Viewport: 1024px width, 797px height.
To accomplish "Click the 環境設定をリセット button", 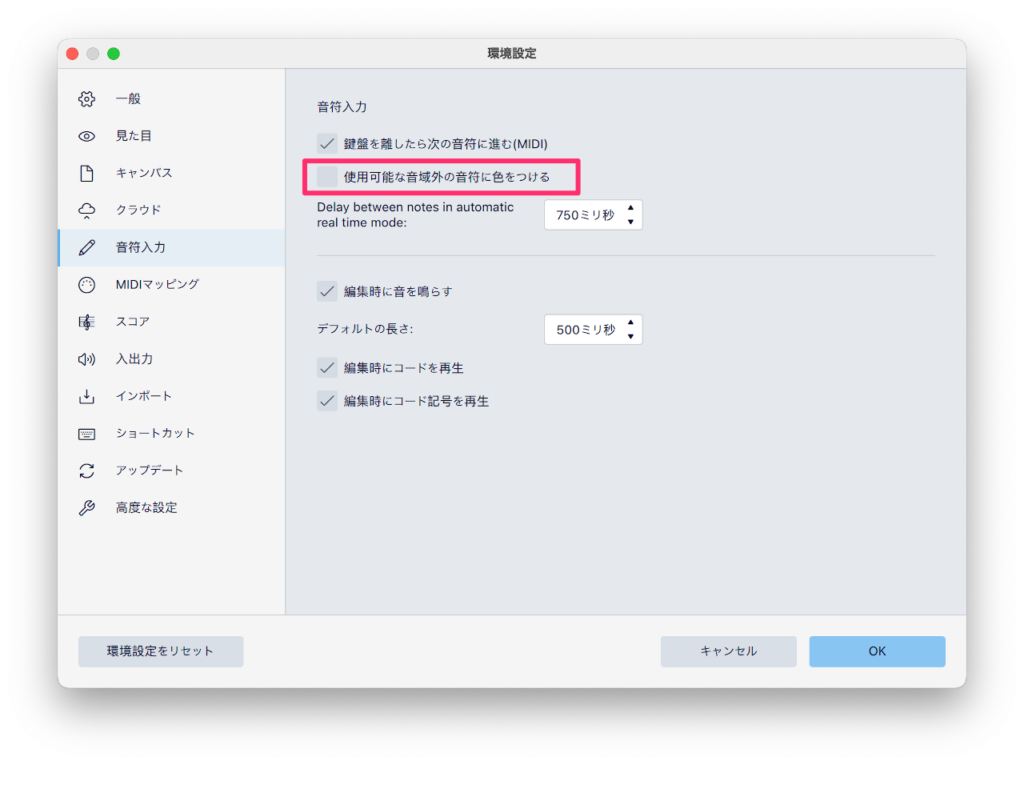I will [x=161, y=651].
